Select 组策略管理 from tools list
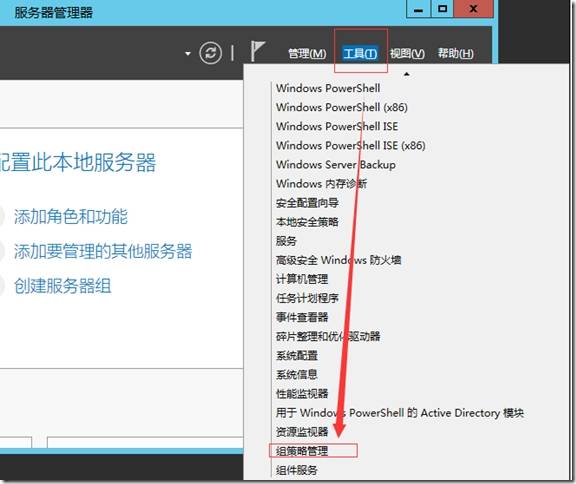The width and height of the screenshot is (576, 484). (x=302, y=451)
